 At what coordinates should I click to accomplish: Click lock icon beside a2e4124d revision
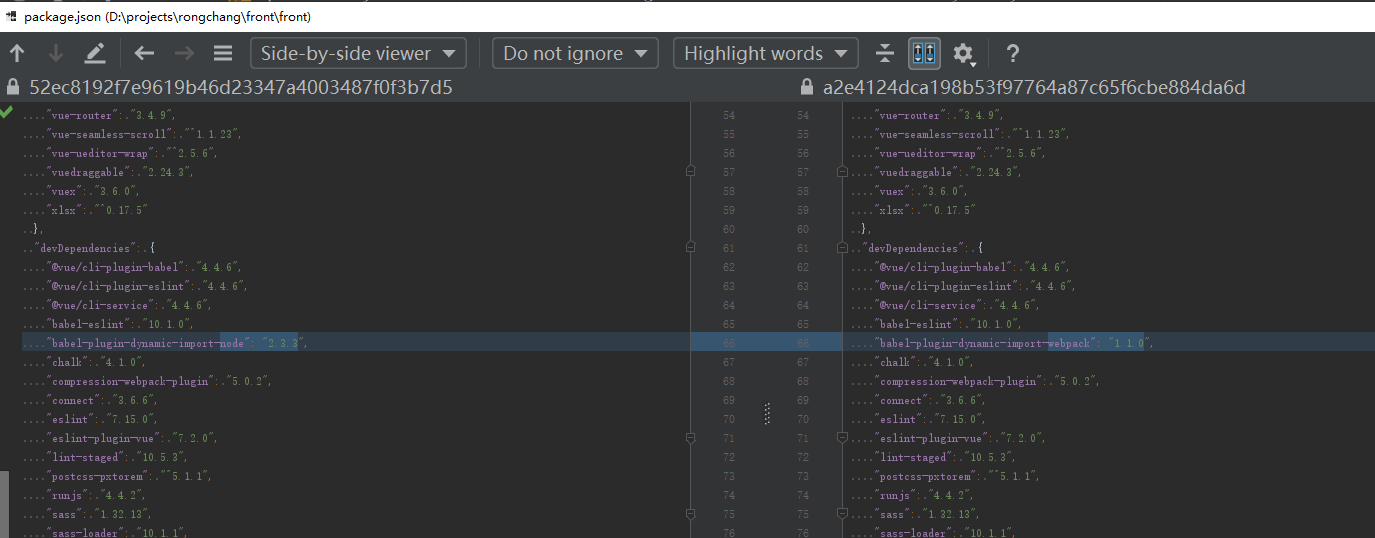(807, 88)
